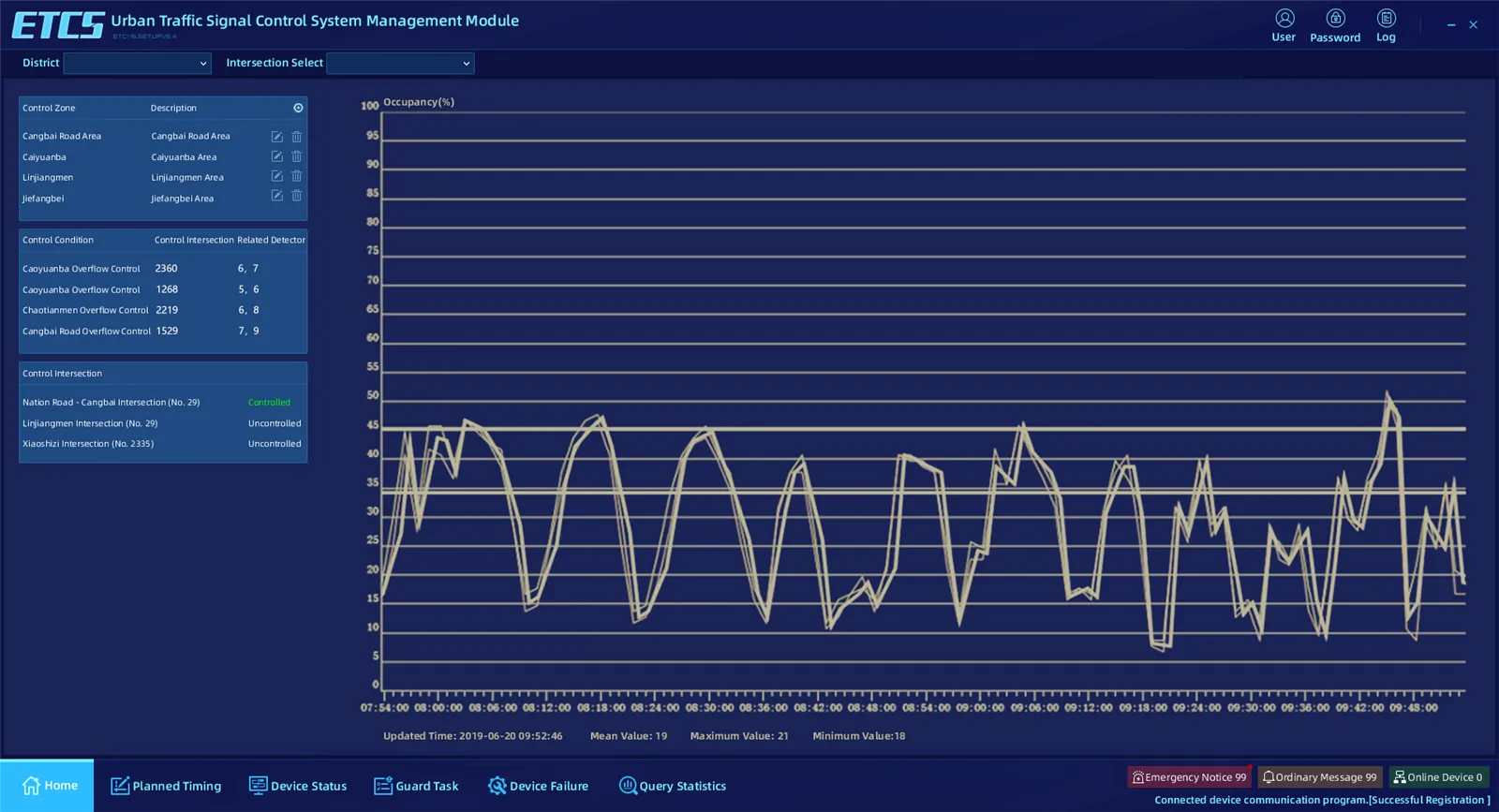Click the Control Zone panel settings icon
Screen dimensions: 1499x812
pyautogui.click(x=298, y=108)
